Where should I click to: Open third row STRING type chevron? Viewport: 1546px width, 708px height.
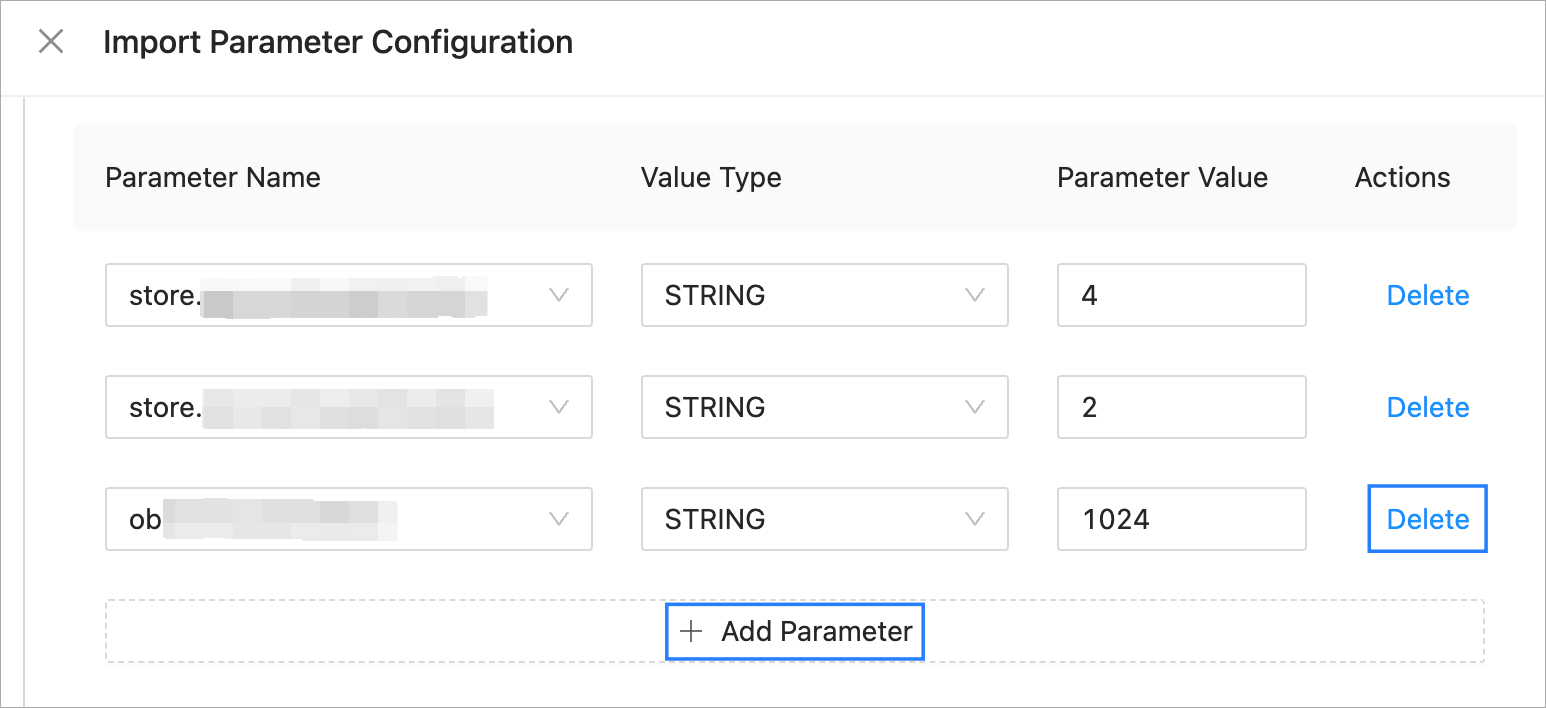click(974, 519)
